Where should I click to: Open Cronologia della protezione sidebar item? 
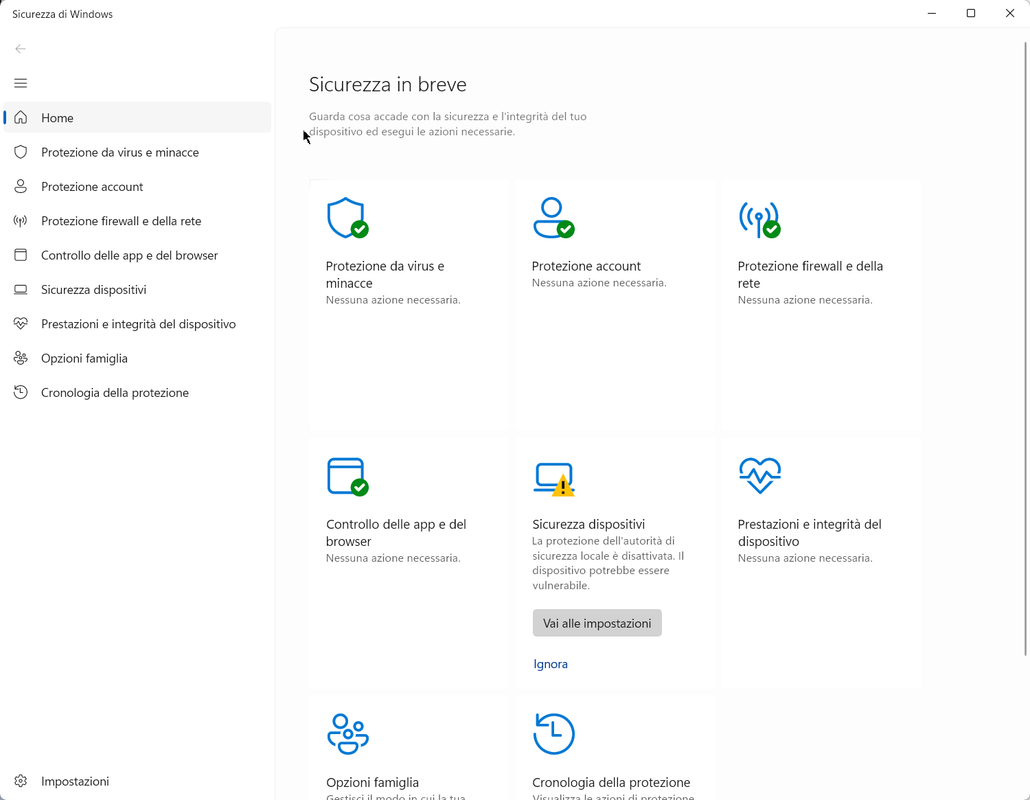click(137, 392)
